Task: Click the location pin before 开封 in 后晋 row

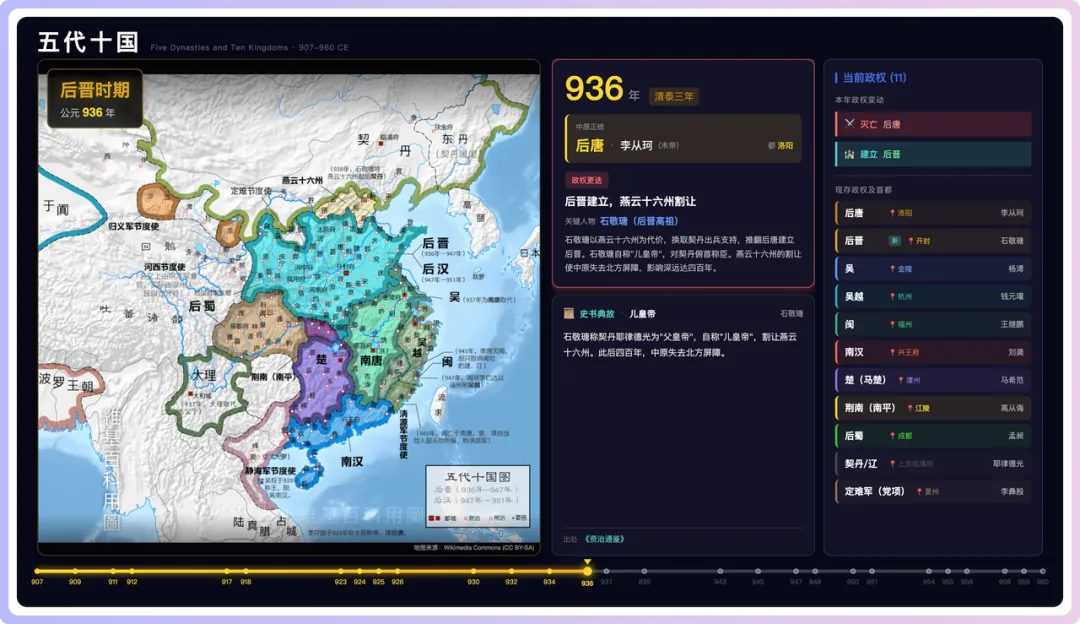Action: (911, 241)
